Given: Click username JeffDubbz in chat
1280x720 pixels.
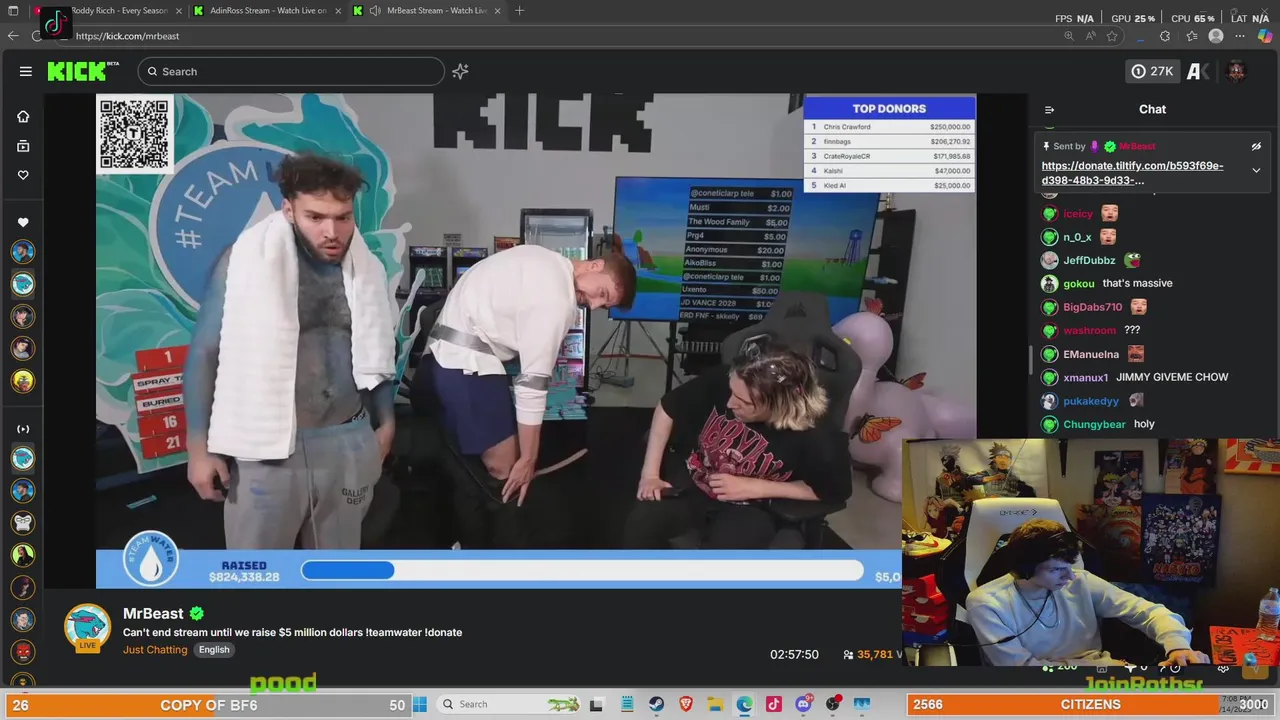Looking at the screenshot, I should click(x=1089, y=261).
